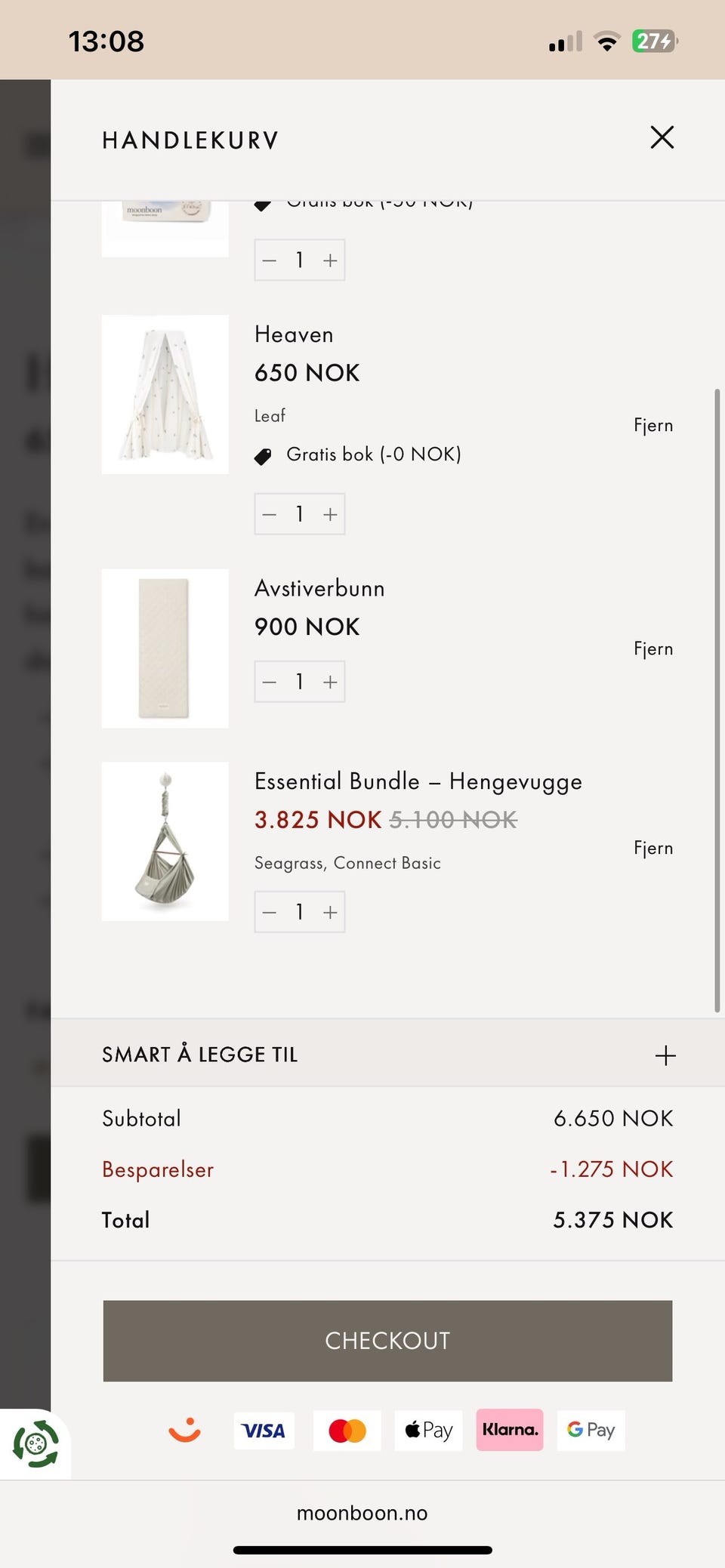Decrease Essential Bundle quantity with minus
Screen dimensions: 725x1568
point(270,912)
